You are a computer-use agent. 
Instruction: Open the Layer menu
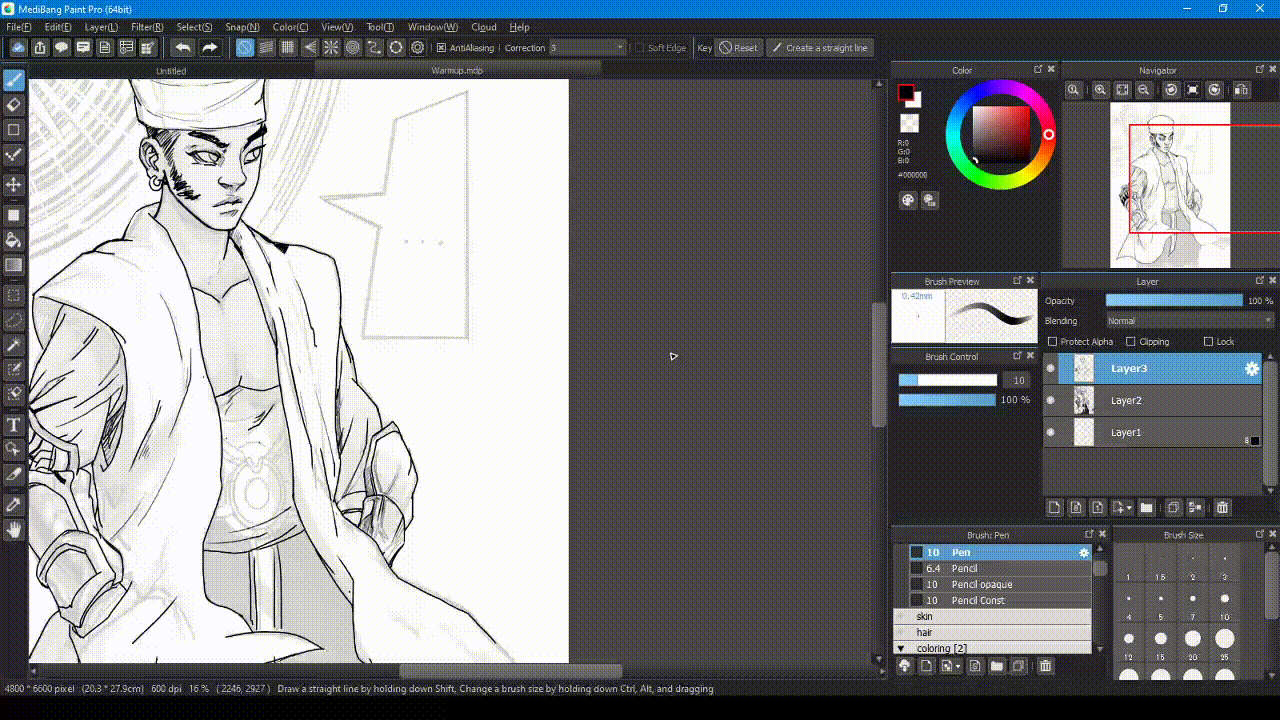coord(101,27)
